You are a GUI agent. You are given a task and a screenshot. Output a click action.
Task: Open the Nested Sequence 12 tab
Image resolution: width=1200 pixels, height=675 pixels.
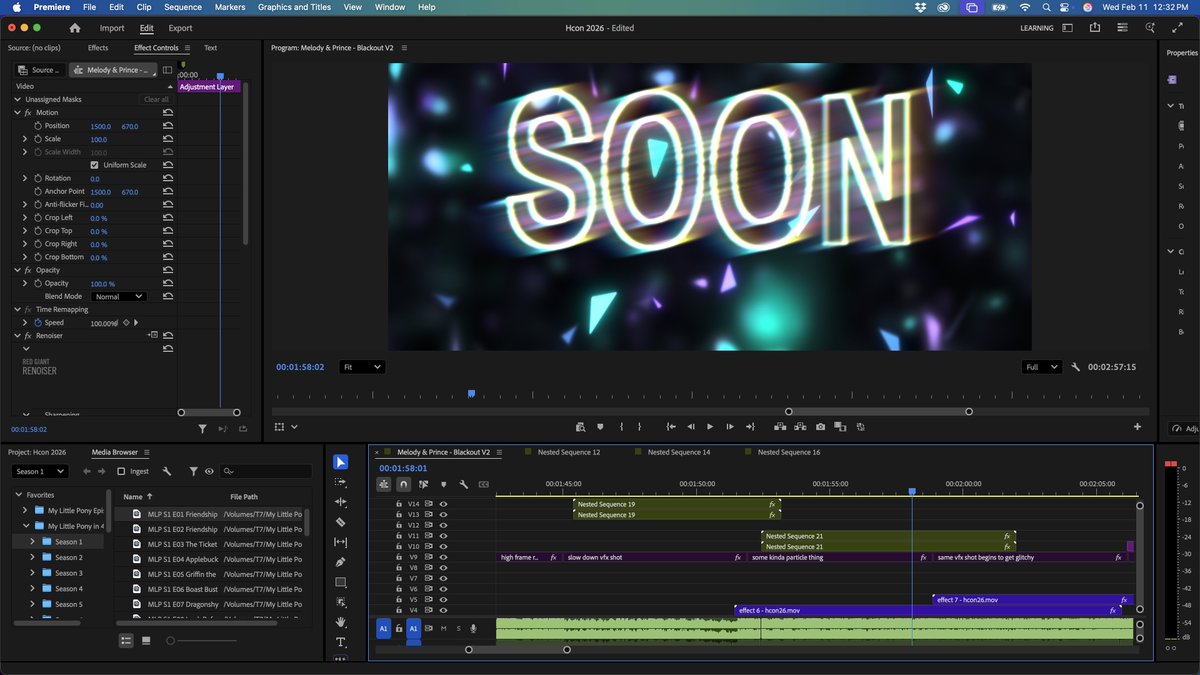(x=568, y=452)
